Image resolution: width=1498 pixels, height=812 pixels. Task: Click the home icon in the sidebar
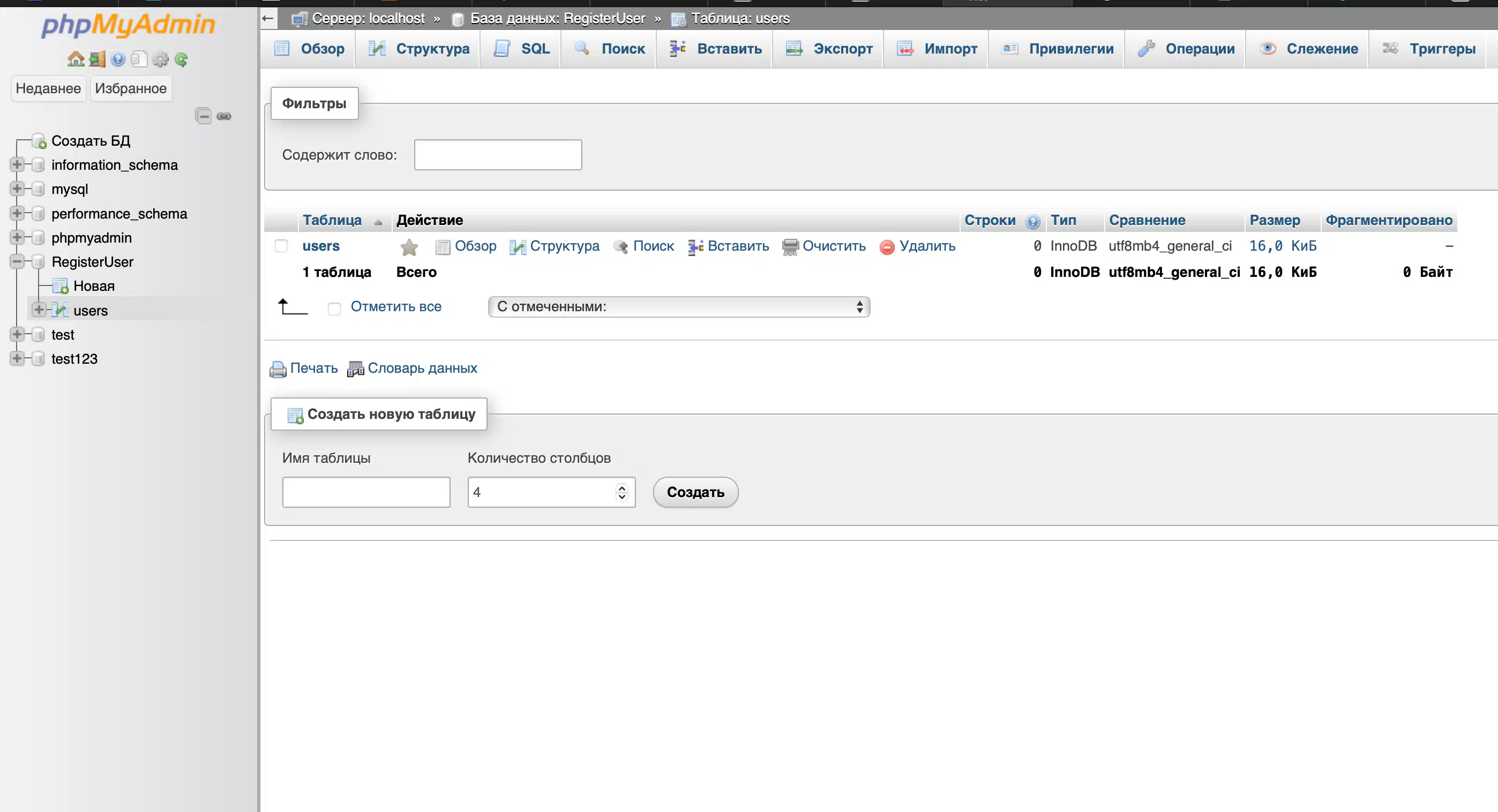click(76, 59)
